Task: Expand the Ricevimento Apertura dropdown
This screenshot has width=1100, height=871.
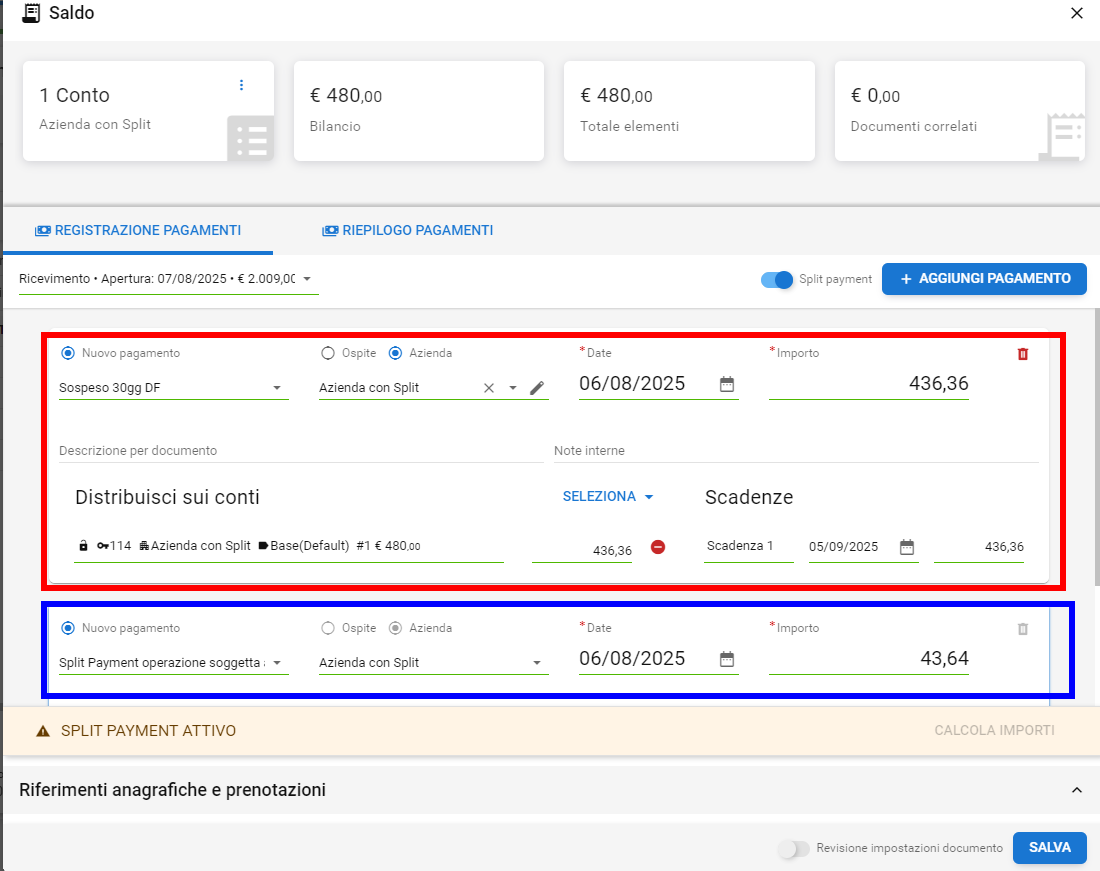Action: click(307, 279)
